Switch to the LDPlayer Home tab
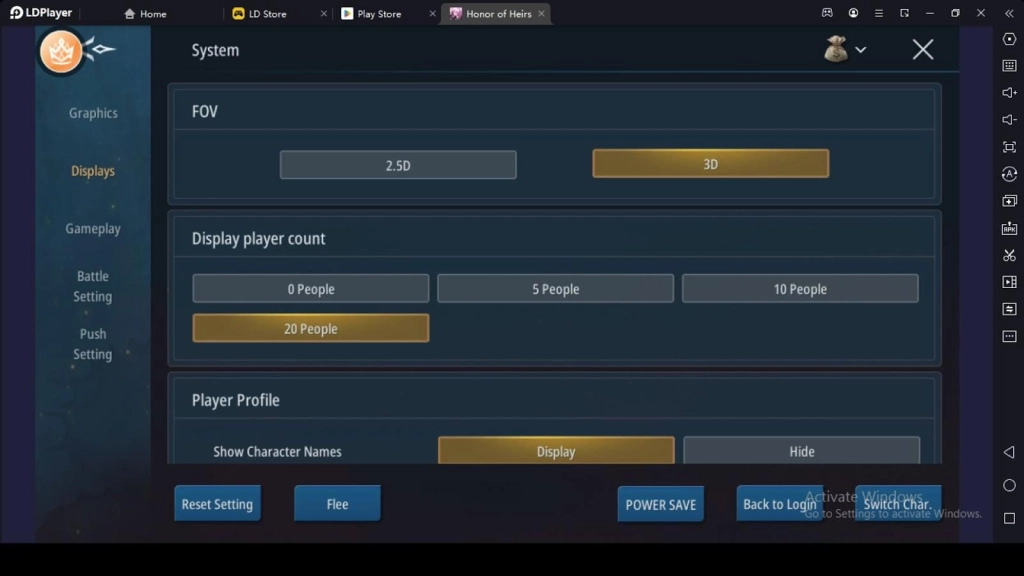 tap(145, 14)
